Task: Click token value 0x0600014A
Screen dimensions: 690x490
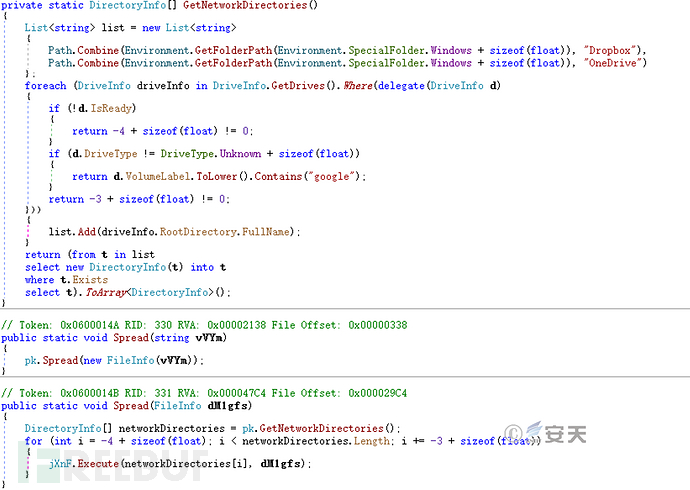Action: [x=90, y=325]
